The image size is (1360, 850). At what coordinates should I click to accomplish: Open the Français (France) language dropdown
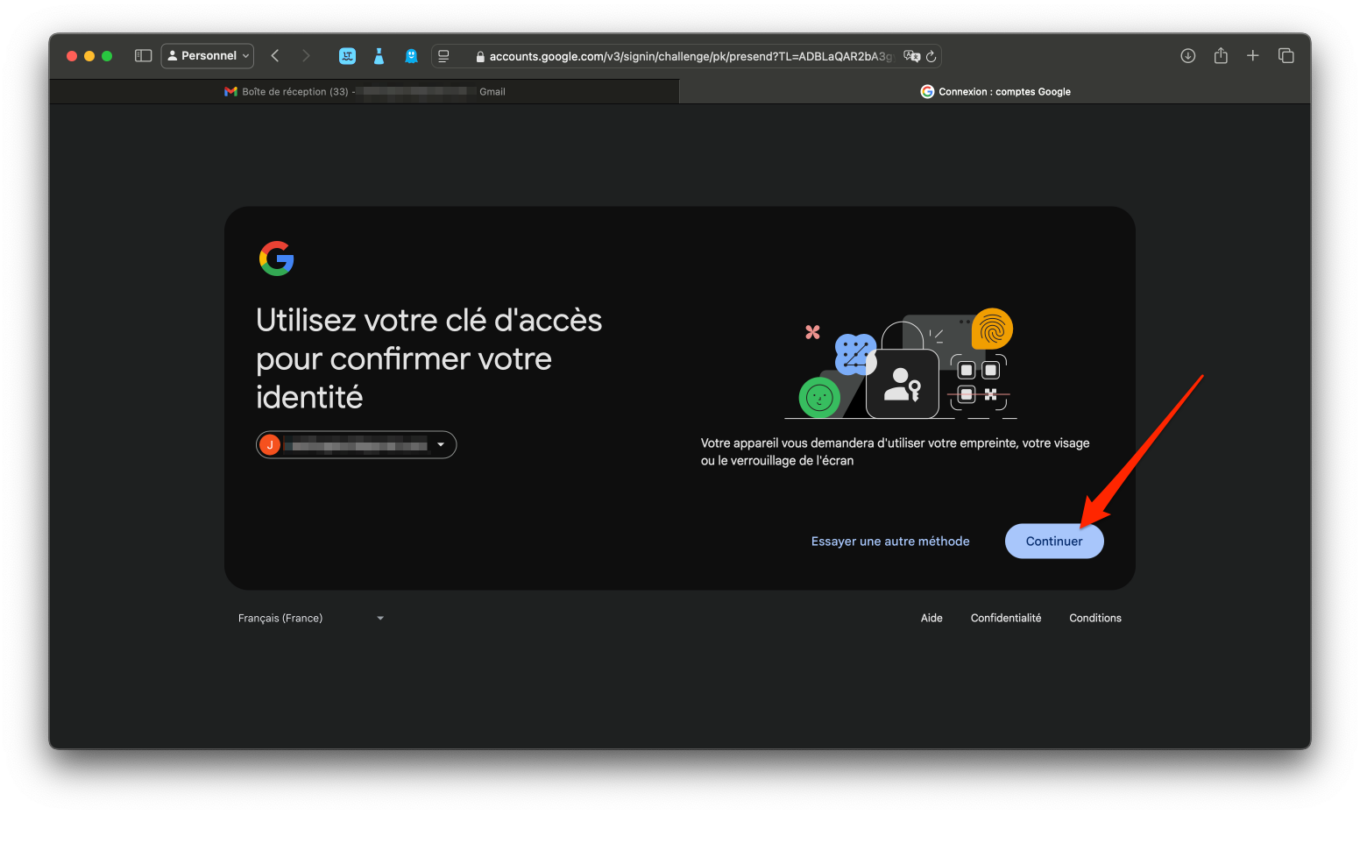click(311, 618)
